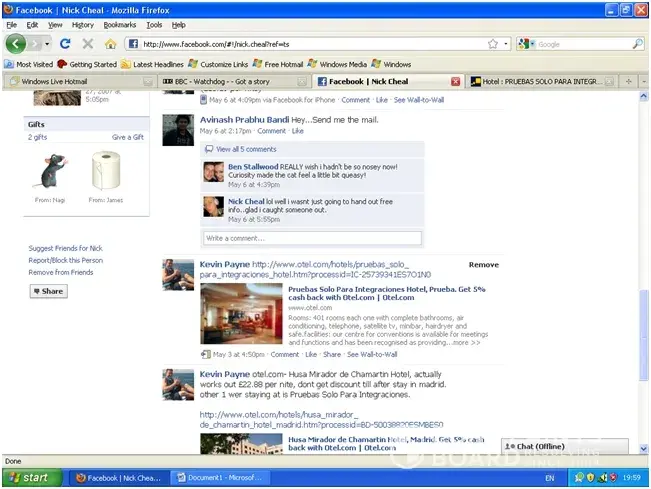Bookmark this page with the star icon
Viewport: 651px width, 489px height.
coord(493,44)
